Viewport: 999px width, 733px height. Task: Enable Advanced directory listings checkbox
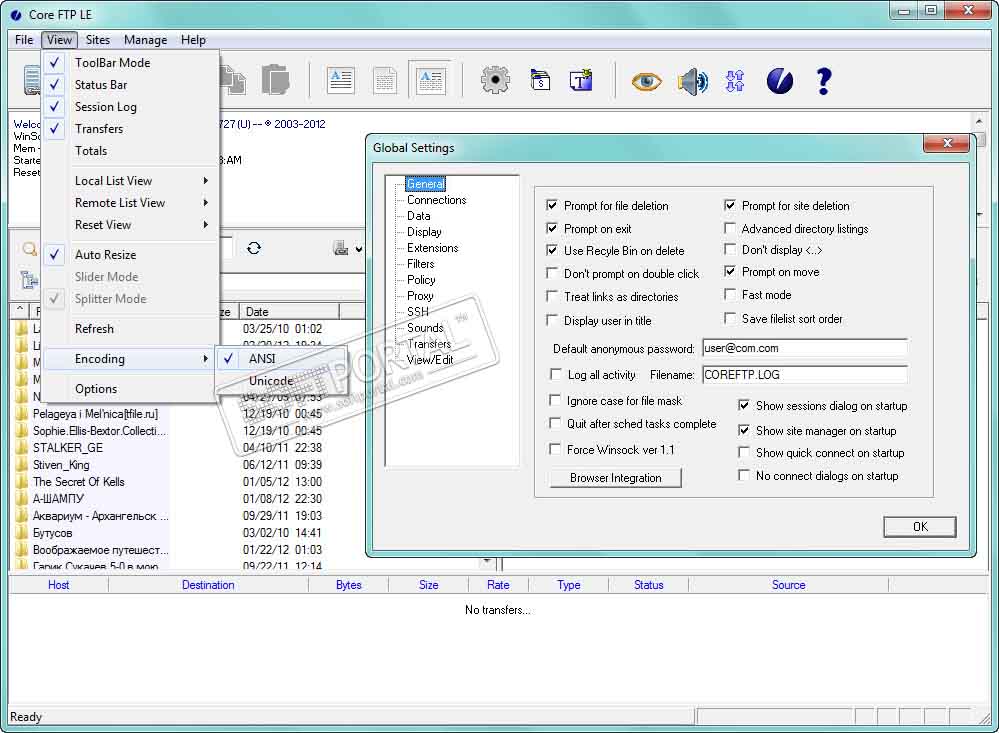pyautogui.click(x=730, y=228)
